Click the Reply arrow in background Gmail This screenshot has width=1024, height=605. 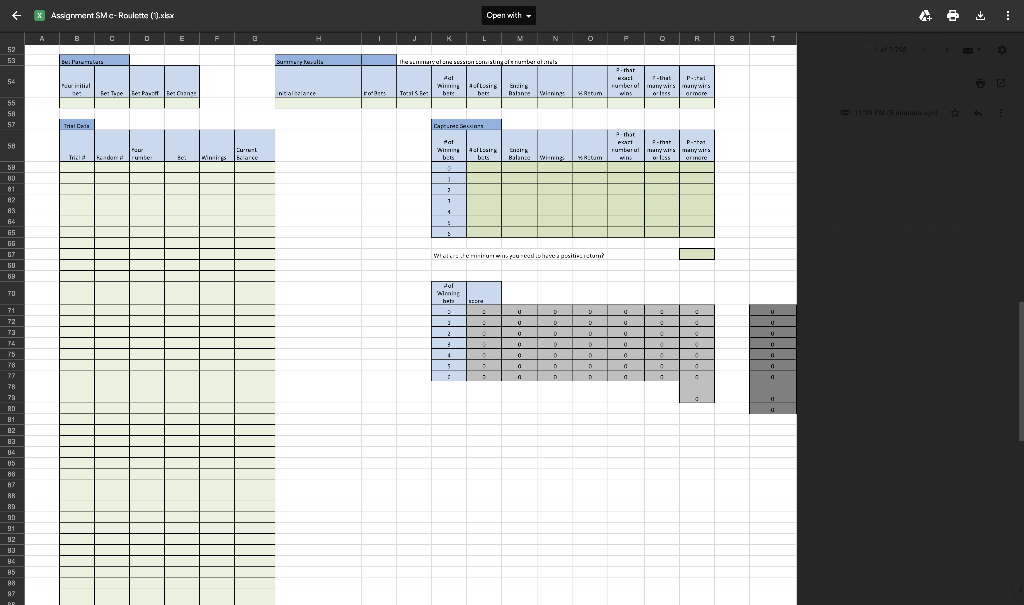[x=978, y=113]
